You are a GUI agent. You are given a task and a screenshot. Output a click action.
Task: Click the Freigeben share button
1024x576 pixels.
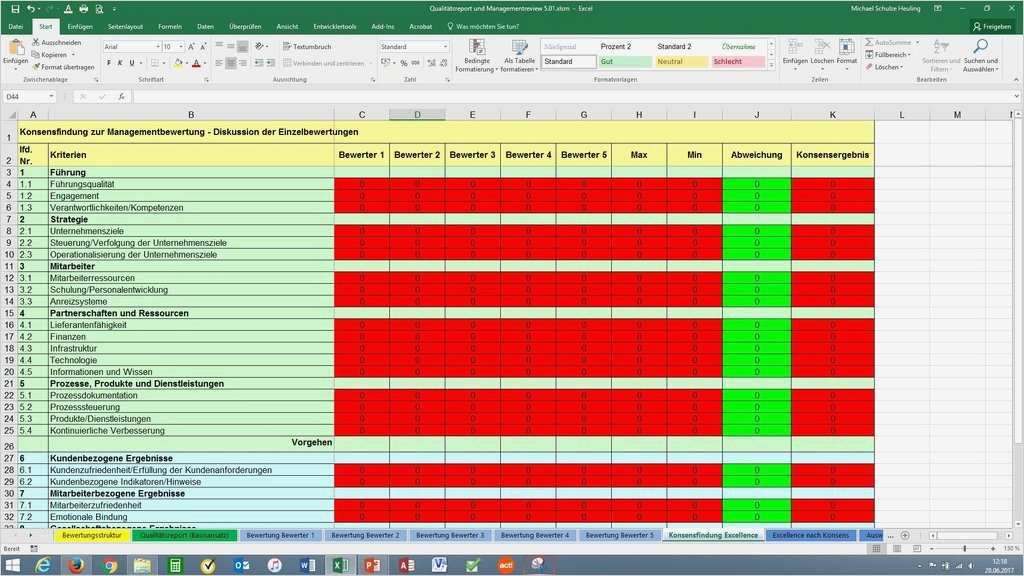[991, 27]
